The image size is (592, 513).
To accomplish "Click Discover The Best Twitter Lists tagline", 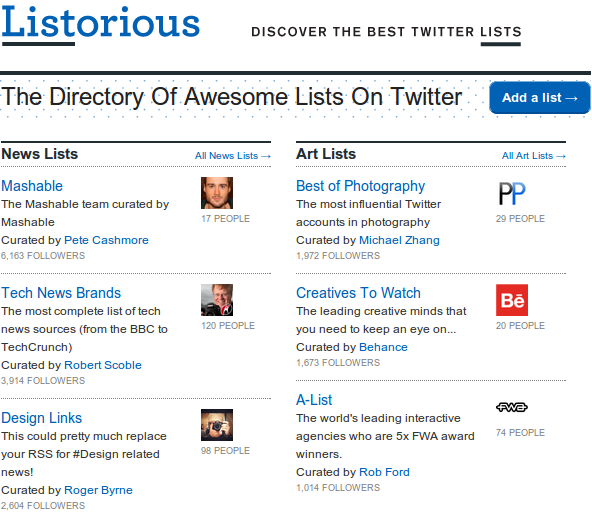I will click(386, 32).
